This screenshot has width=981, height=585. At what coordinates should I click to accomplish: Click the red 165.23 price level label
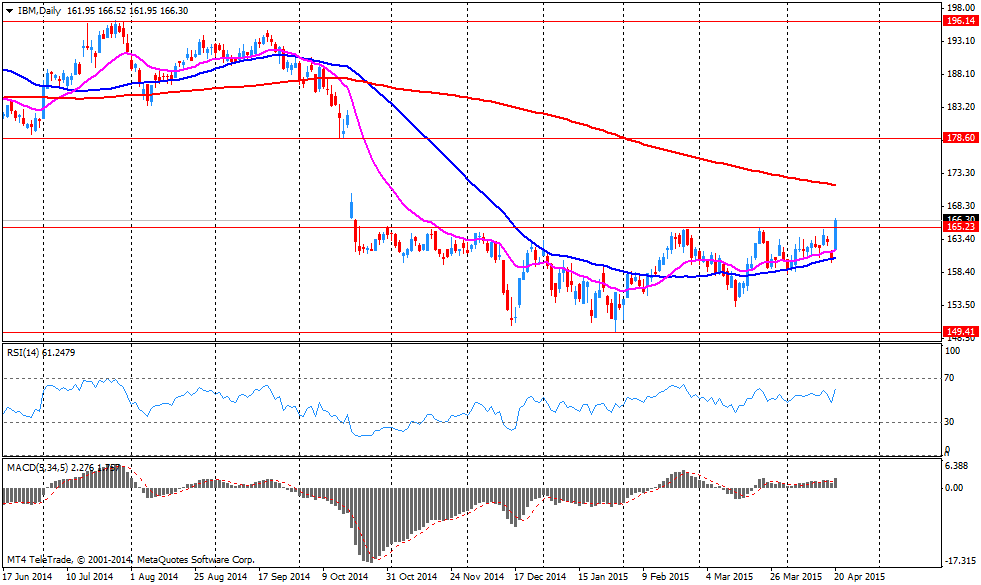(x=961, y=227)
